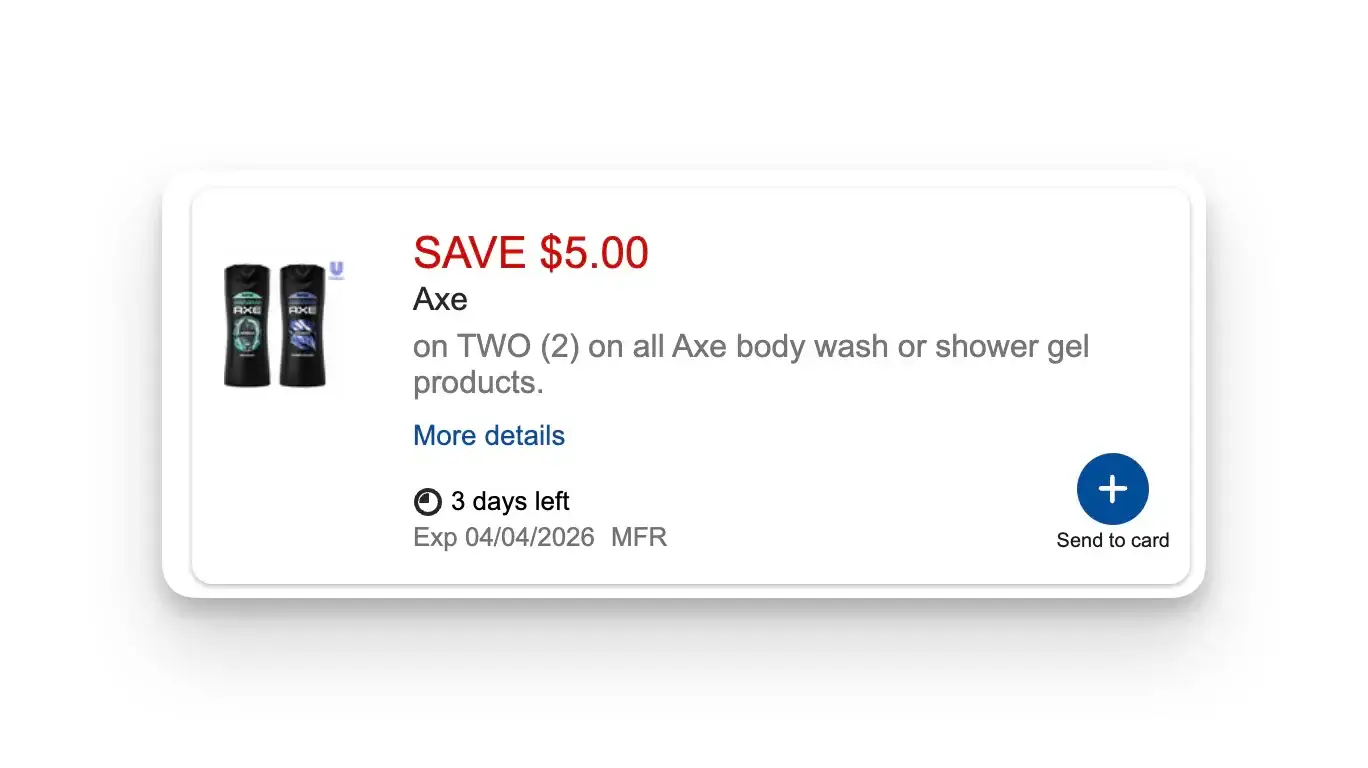Click the Axe brand name

(440, 299)
